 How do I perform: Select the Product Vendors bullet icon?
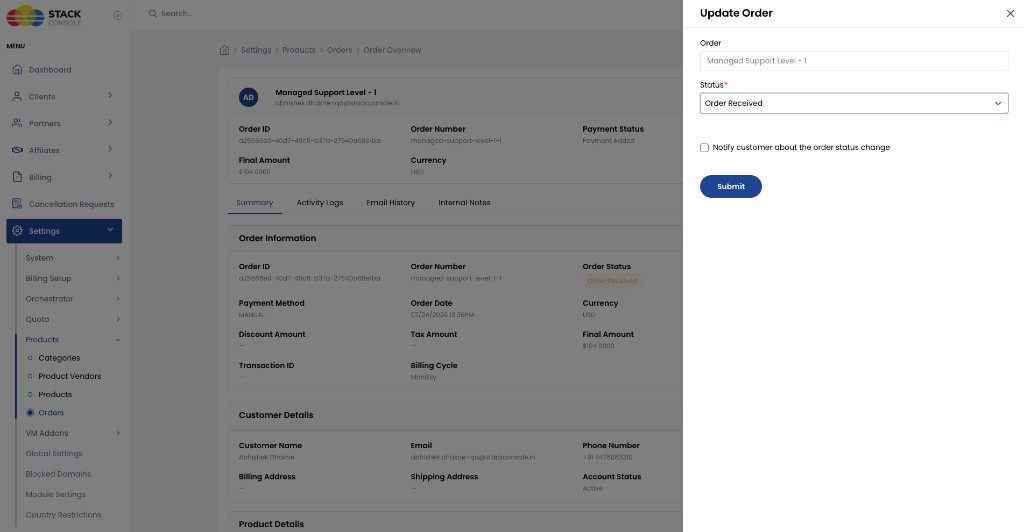[30, 376]
